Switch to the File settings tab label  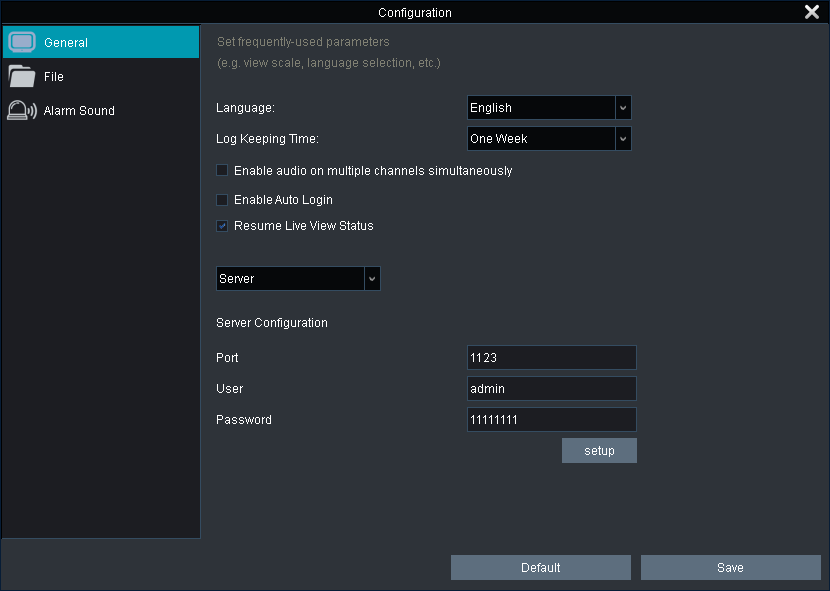click(54, 77)
